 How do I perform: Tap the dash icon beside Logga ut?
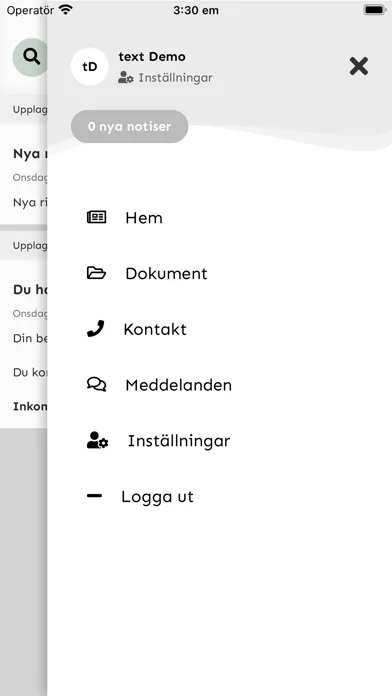[95, 496]
